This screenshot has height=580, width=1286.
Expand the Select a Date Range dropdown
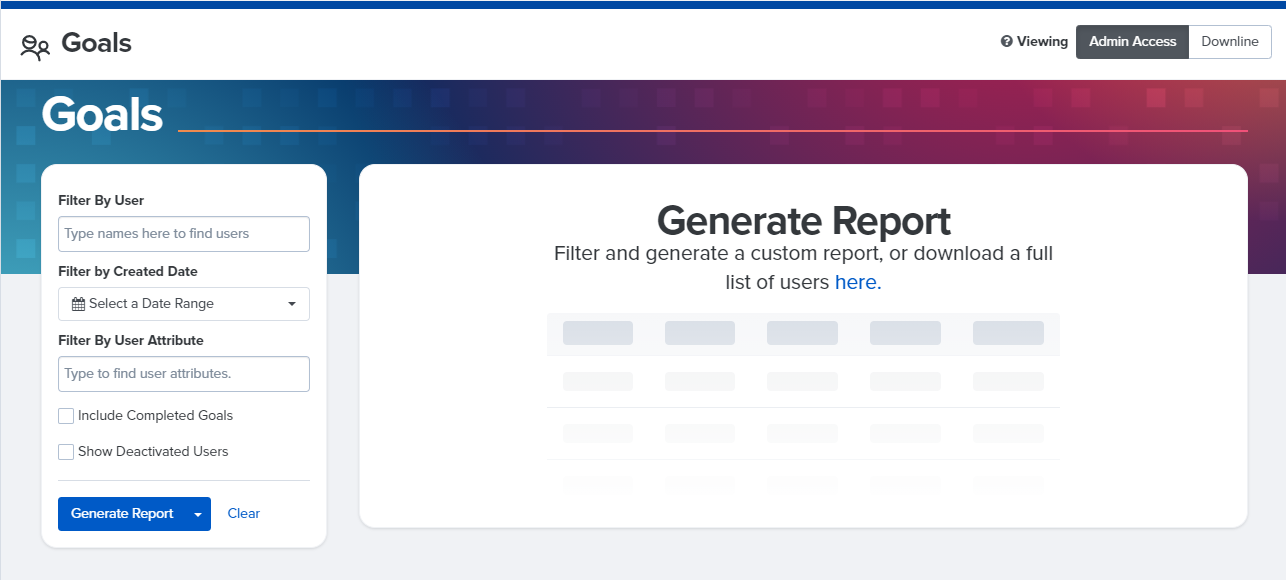pos(184,304)
